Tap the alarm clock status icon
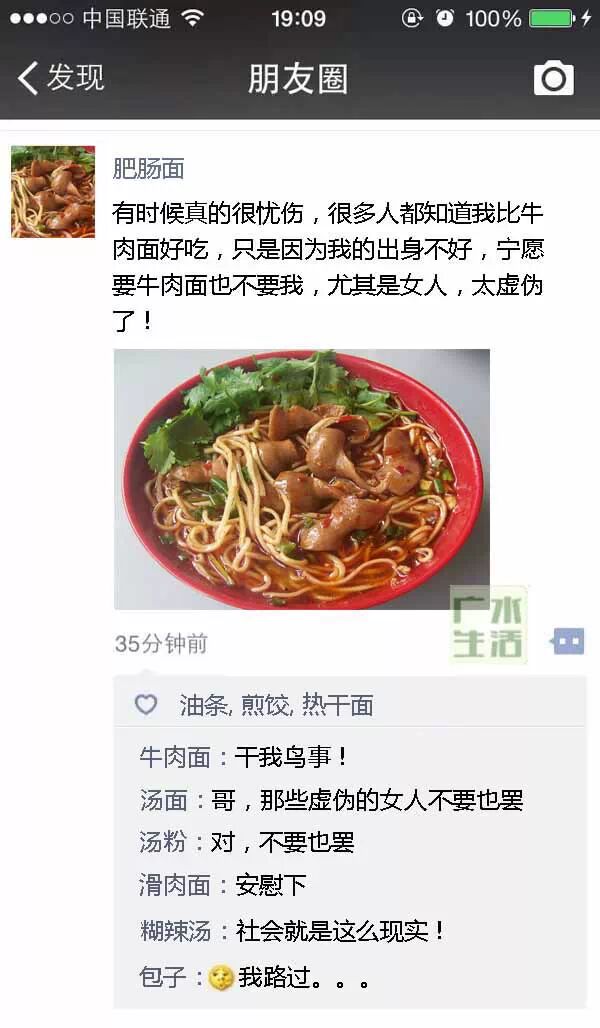Screen dimensions: 600x1028 click(445, 18)
